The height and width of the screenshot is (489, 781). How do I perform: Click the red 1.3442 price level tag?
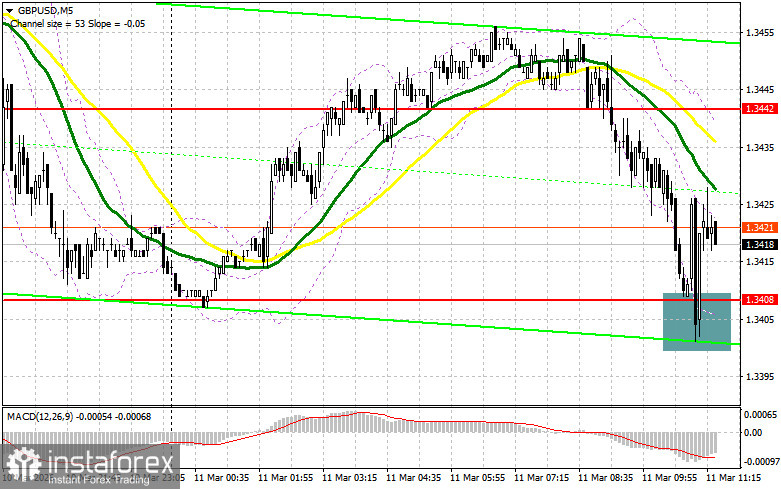760,109
